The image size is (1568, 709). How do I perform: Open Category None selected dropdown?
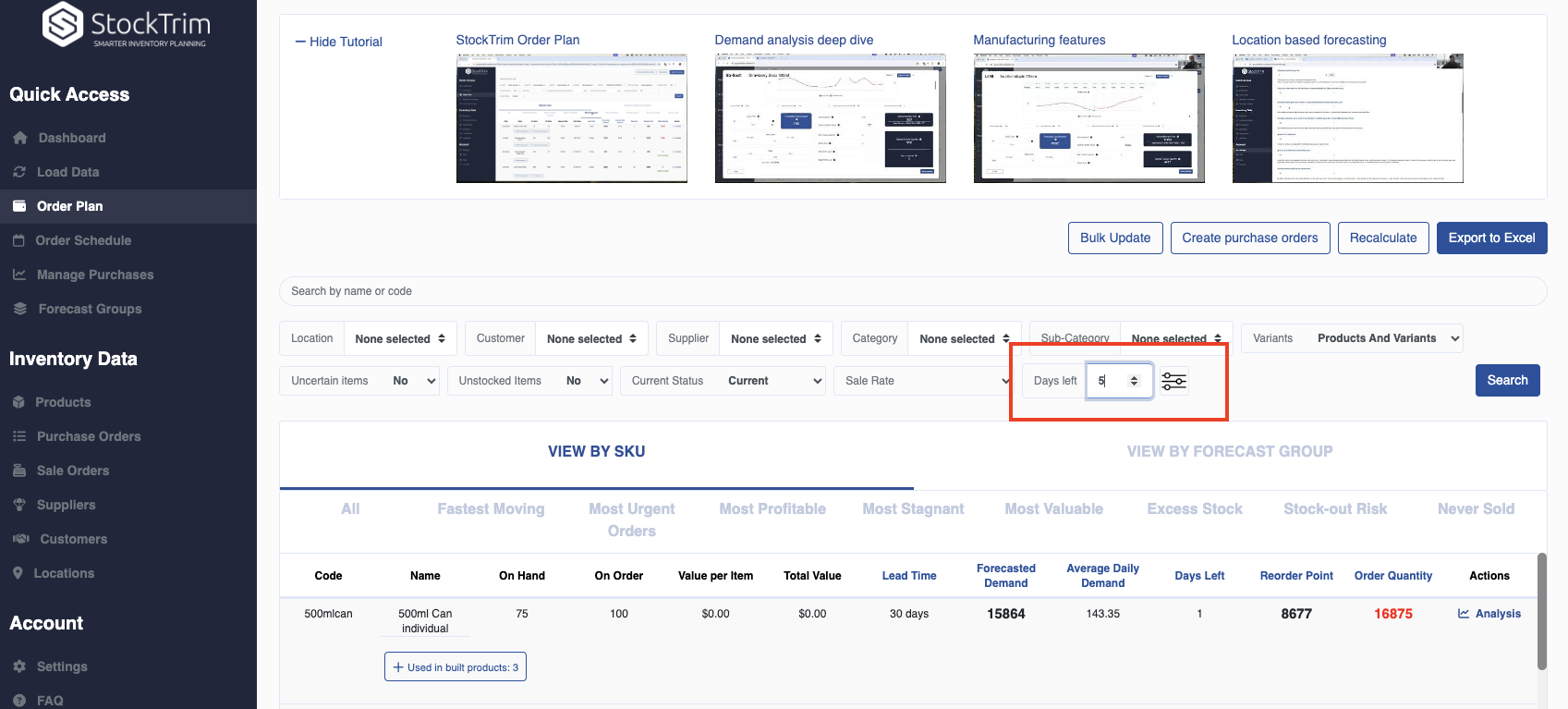[x=965, y=339]
